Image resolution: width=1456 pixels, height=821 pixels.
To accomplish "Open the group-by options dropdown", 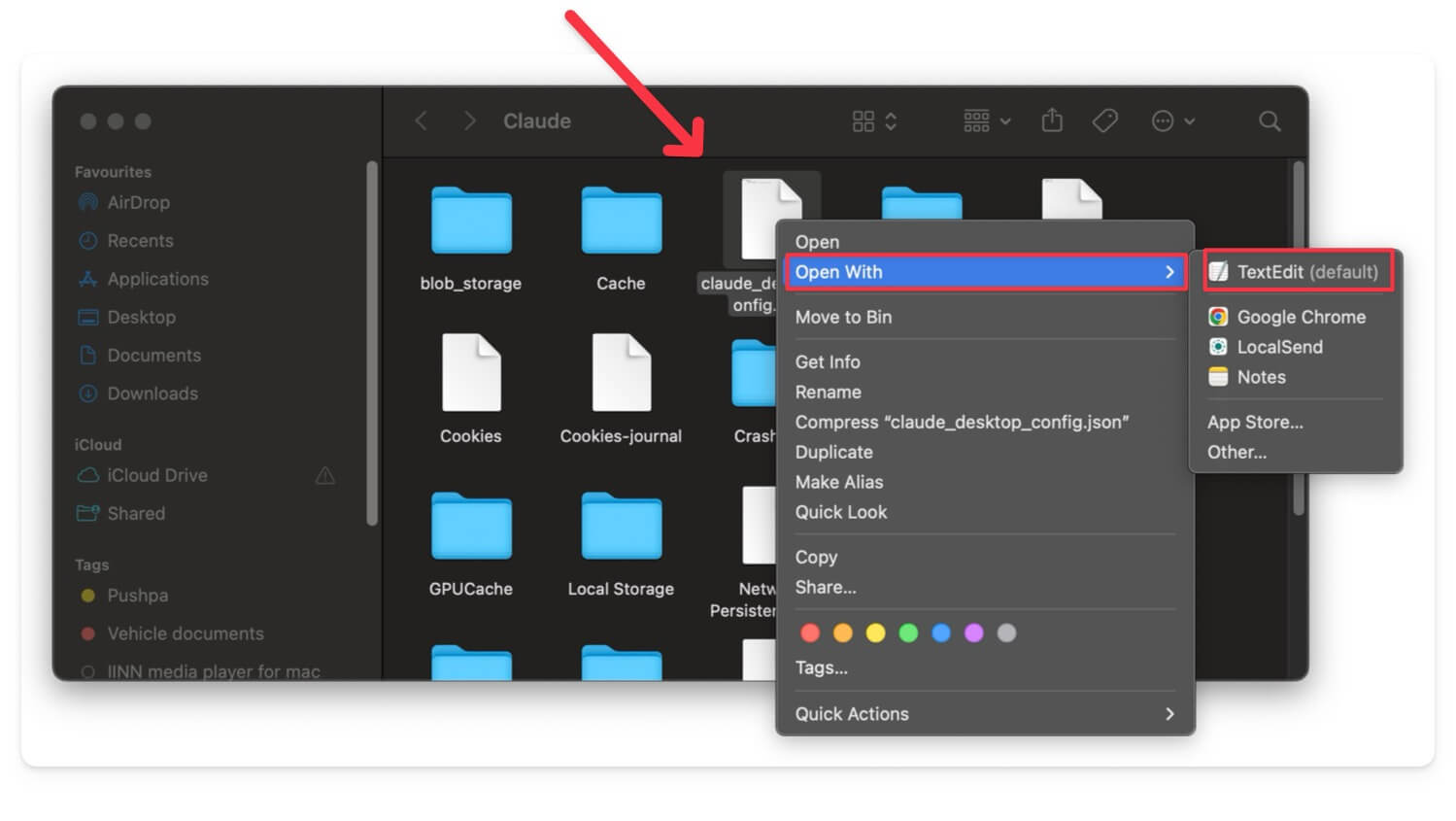I will [x=987, y=121].
